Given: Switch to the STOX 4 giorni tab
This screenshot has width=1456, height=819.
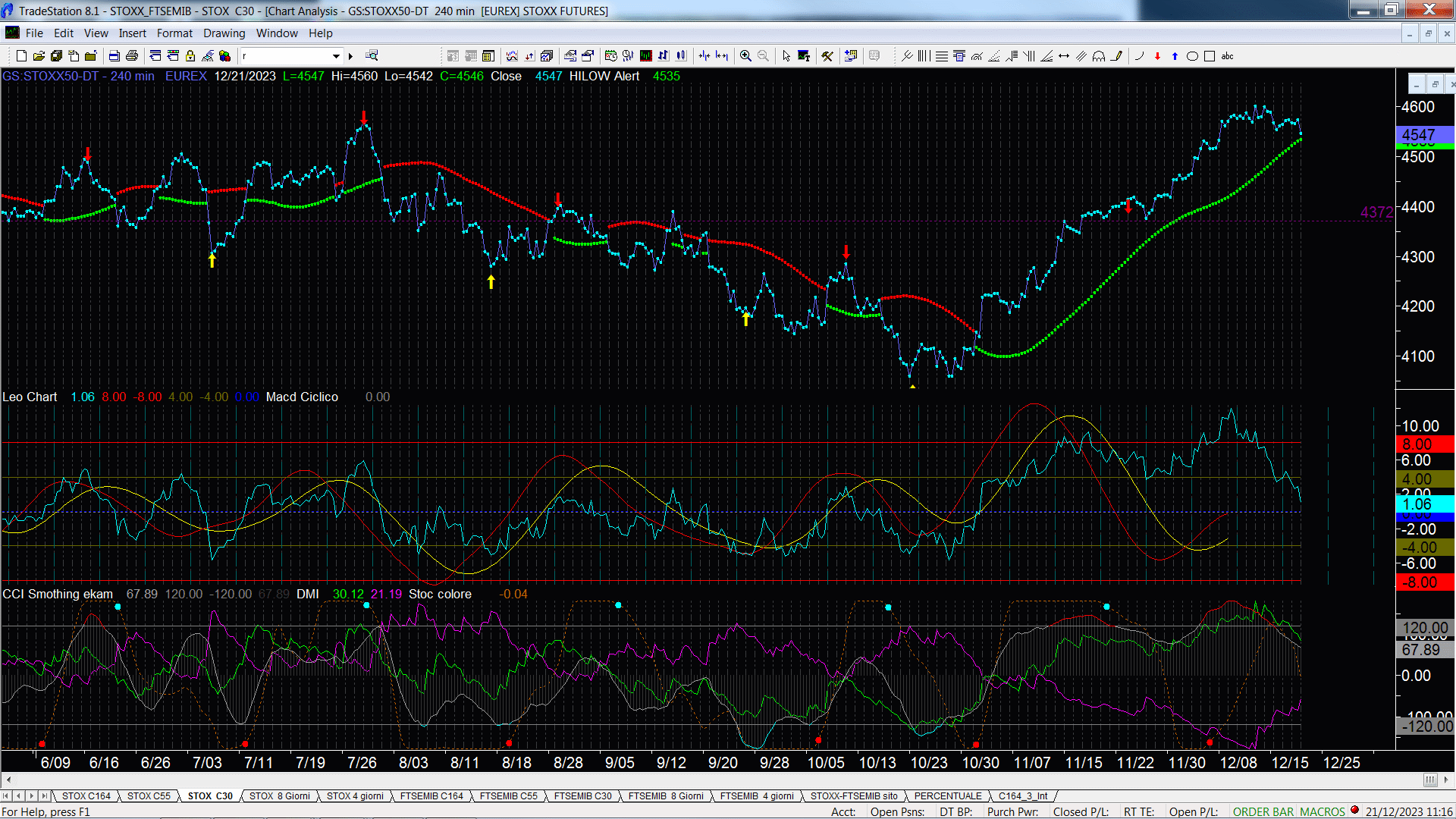Looking at the screenshot, I should 355,796.
